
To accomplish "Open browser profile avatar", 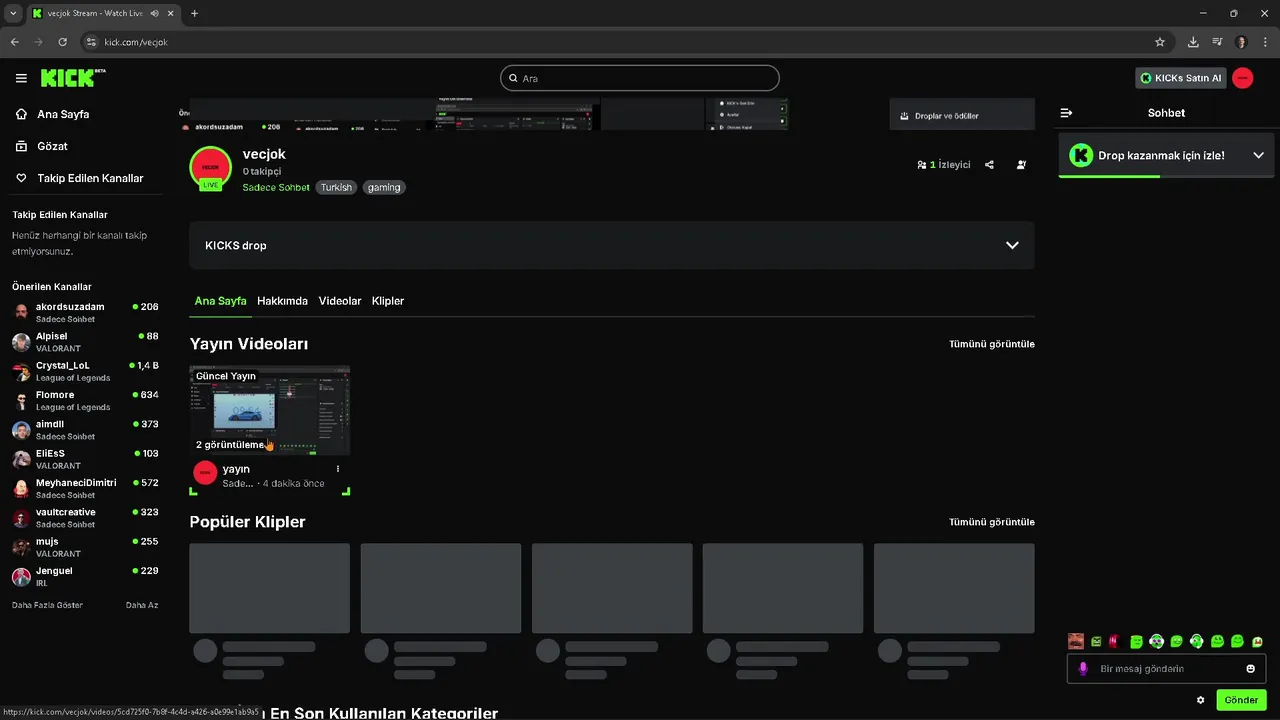I will 1242,42.
